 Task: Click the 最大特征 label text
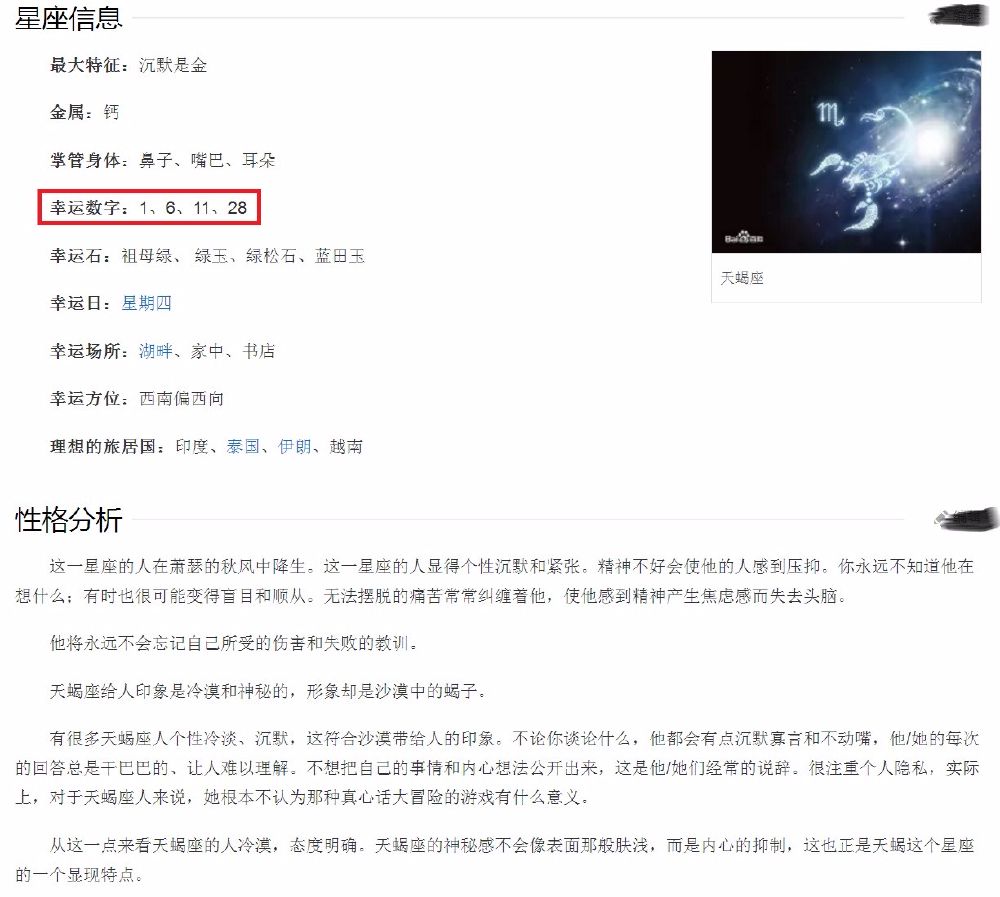click(85, 65)
